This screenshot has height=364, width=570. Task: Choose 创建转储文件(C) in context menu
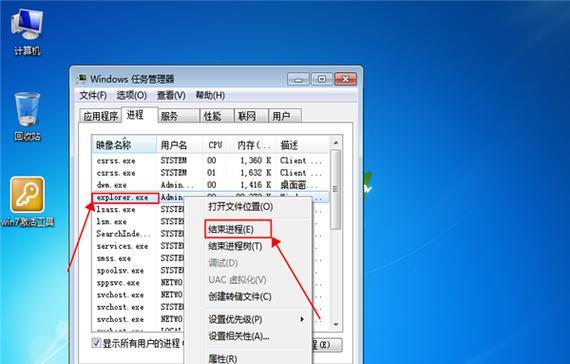coord(248,296)
